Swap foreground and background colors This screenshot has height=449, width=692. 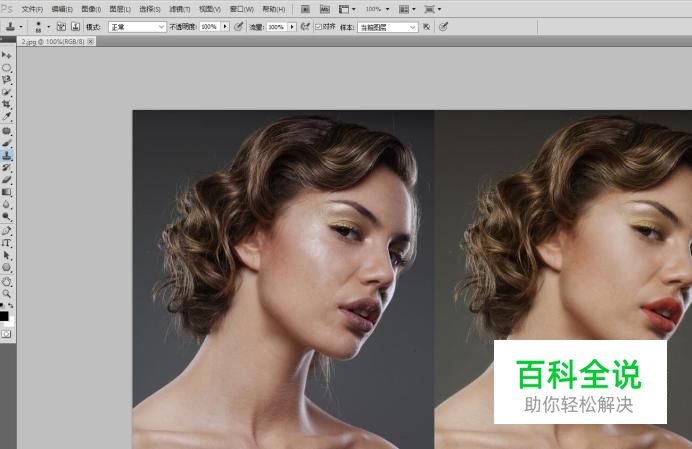coord(11,305)
